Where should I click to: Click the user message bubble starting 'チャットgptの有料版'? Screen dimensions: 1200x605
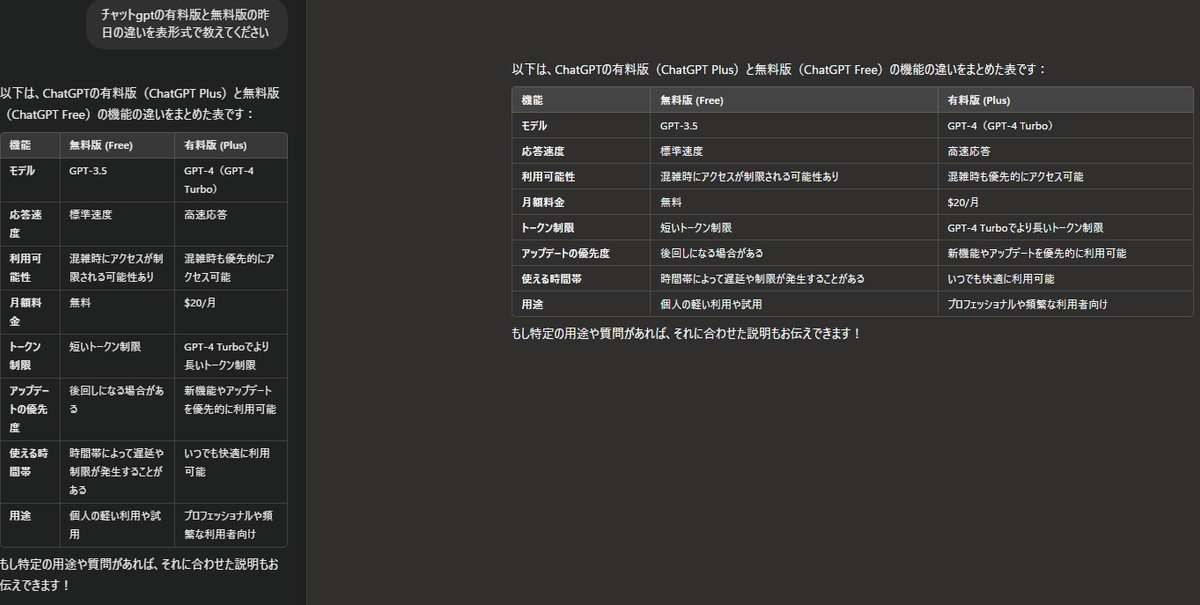tap(186, 23)
